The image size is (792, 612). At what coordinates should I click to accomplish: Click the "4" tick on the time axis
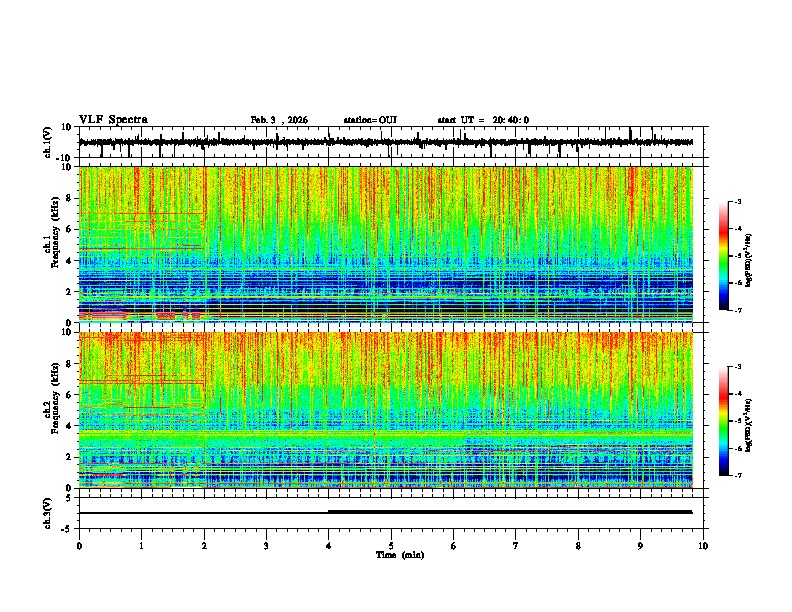[328, 546]
